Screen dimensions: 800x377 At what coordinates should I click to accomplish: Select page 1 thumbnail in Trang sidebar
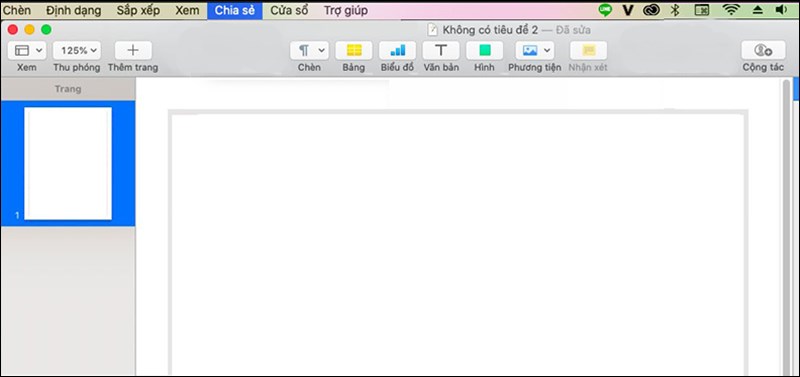68,163
